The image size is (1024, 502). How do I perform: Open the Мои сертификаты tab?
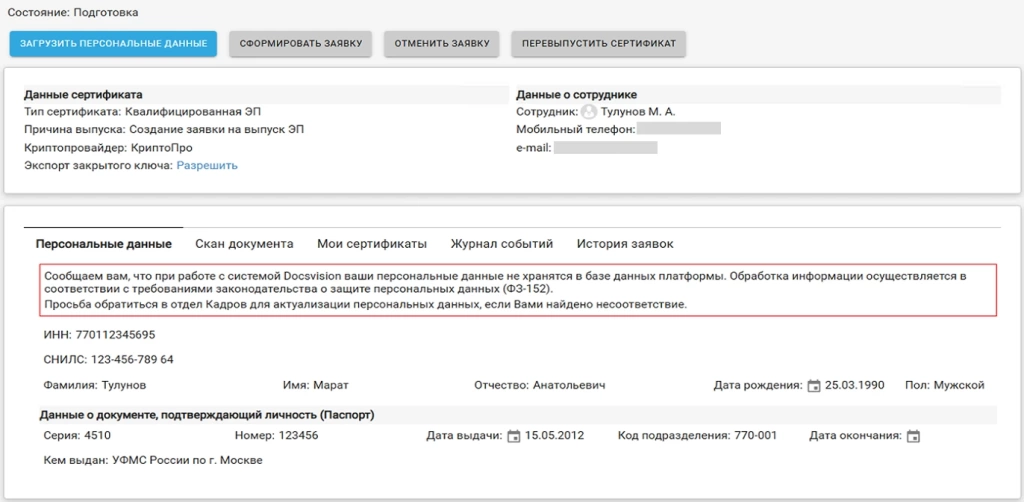click(x=372, y=243)
